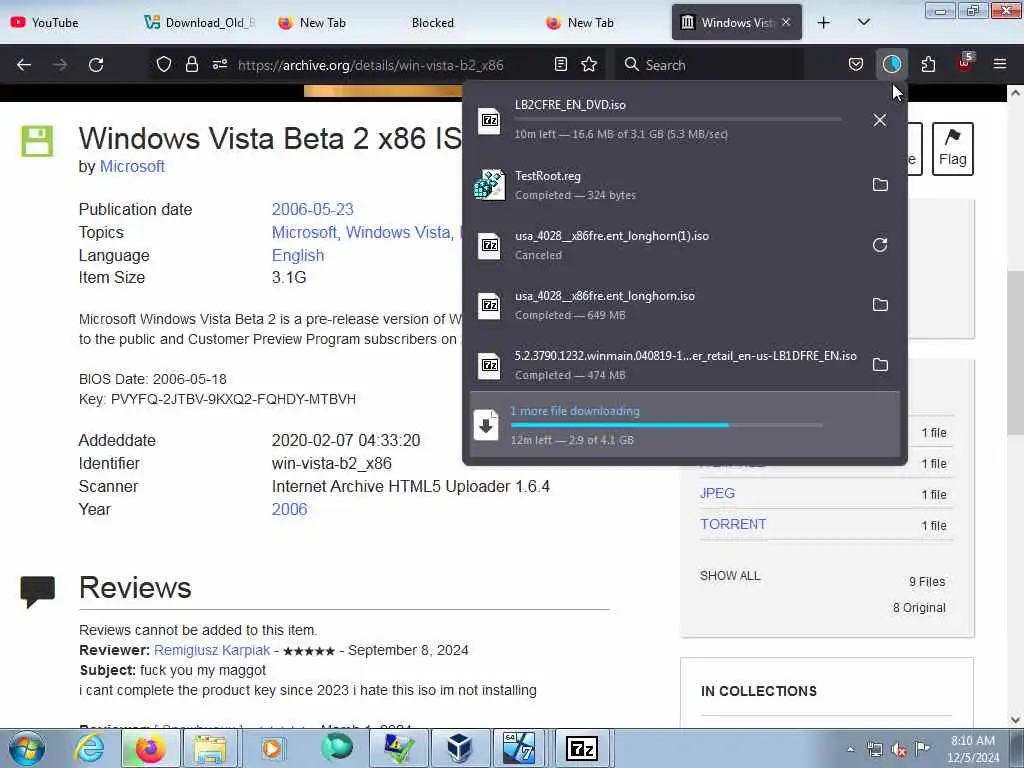Open the Firefox hamburger menu

(1000, 64)
